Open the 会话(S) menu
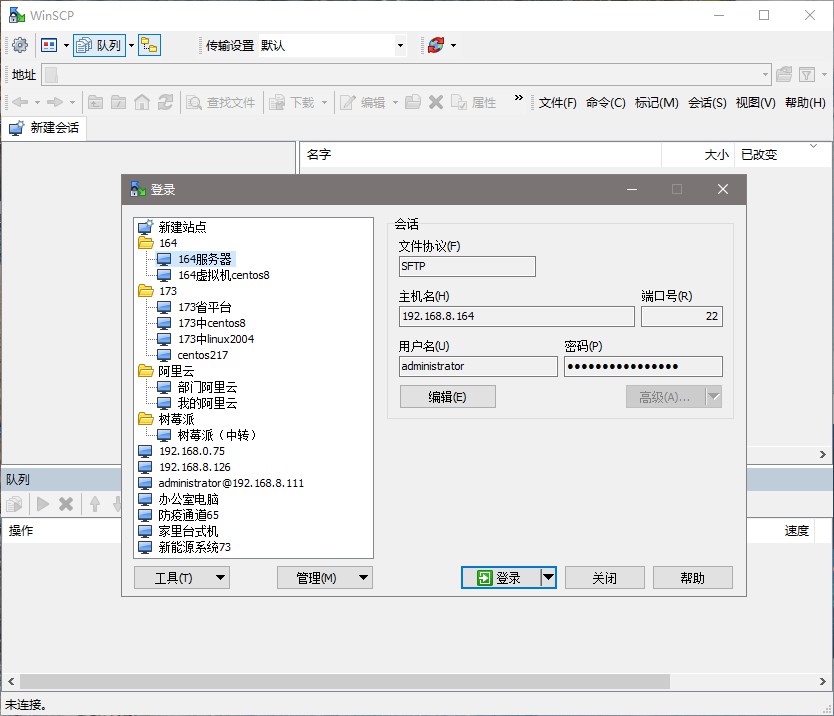Screen dimensions: 834x716 coord(707,102)
